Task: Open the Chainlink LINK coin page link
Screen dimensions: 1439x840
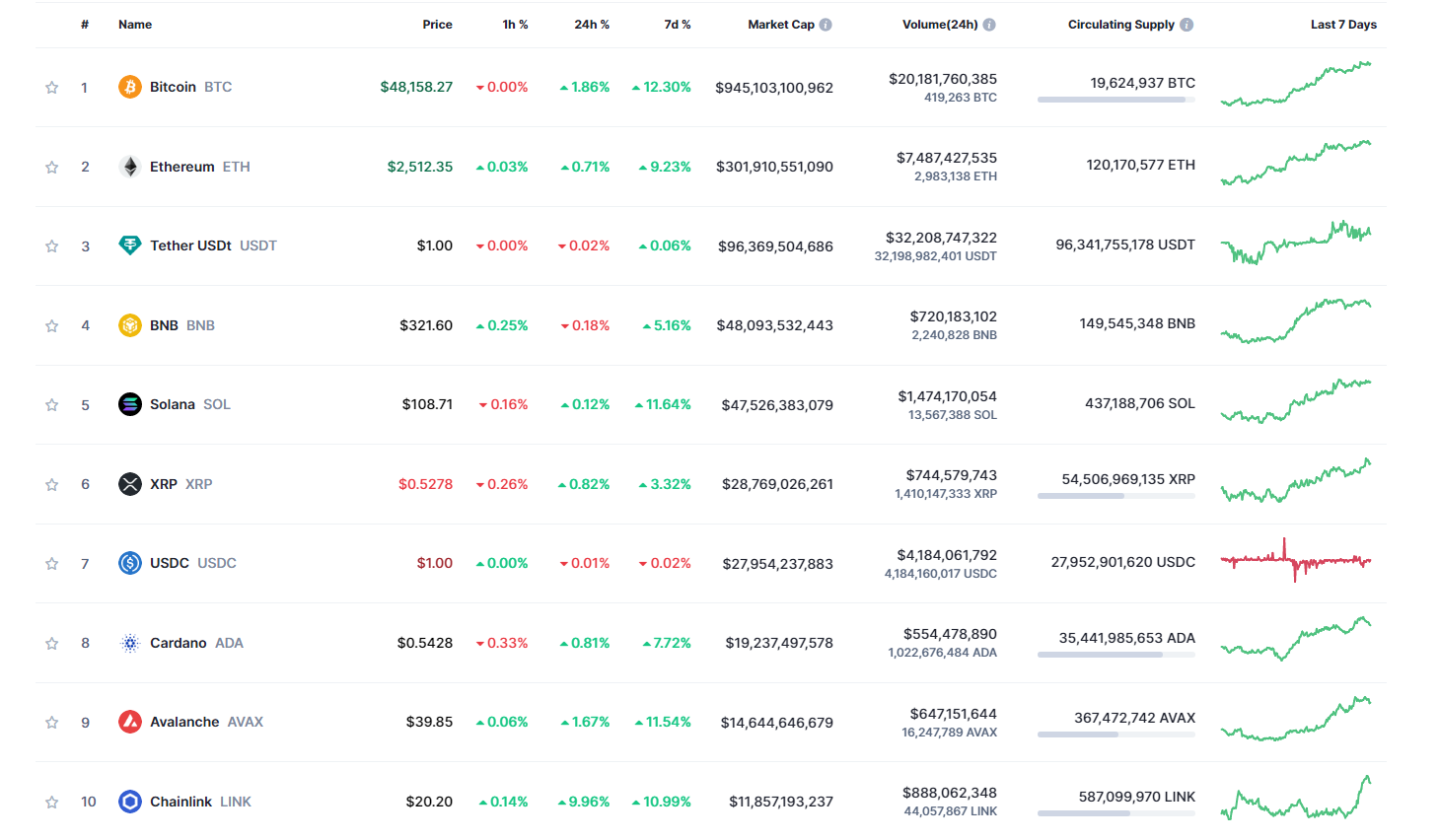Action: pyautogui.click(x=185, y=802)
